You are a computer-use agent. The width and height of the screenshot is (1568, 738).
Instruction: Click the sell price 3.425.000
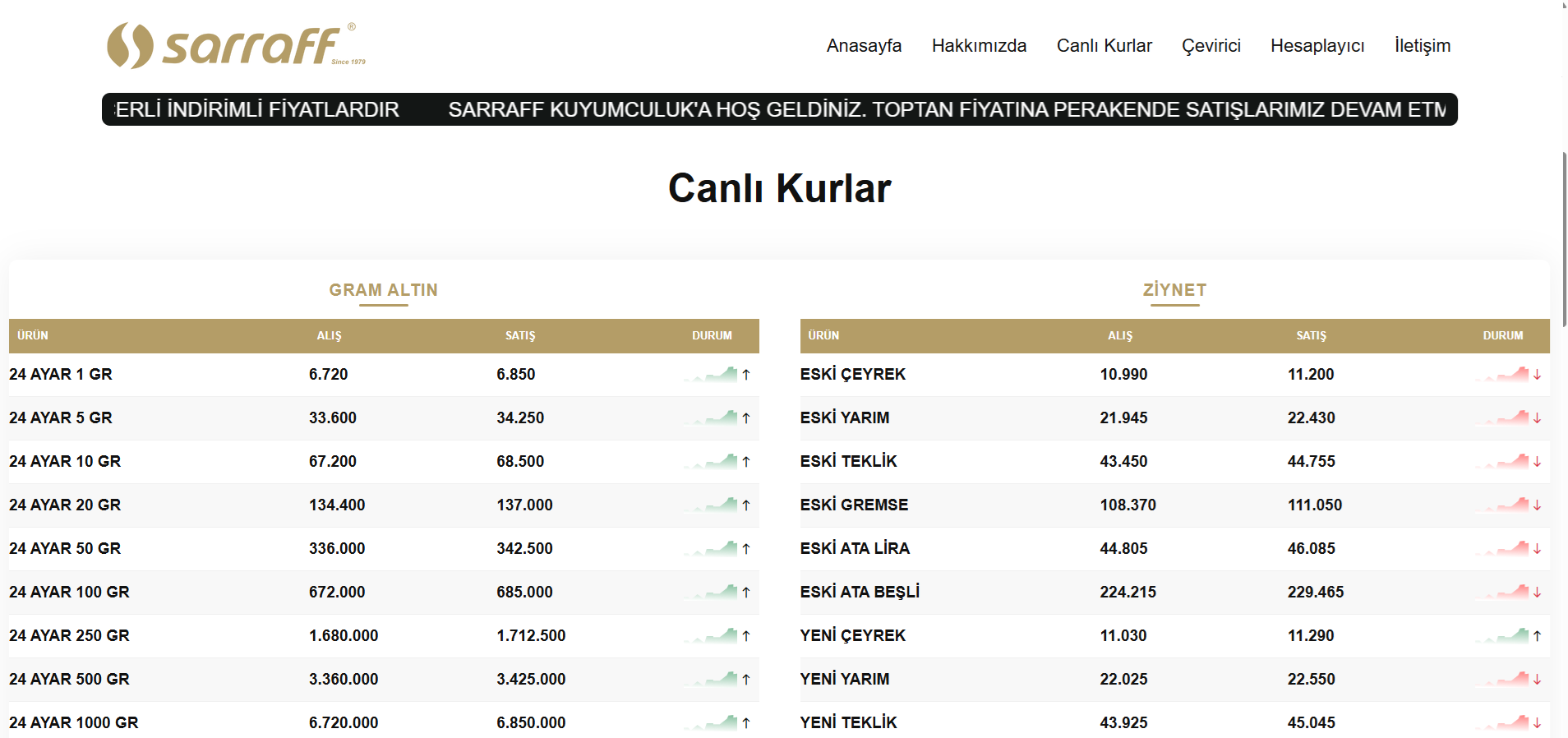(x=531, y=679)
